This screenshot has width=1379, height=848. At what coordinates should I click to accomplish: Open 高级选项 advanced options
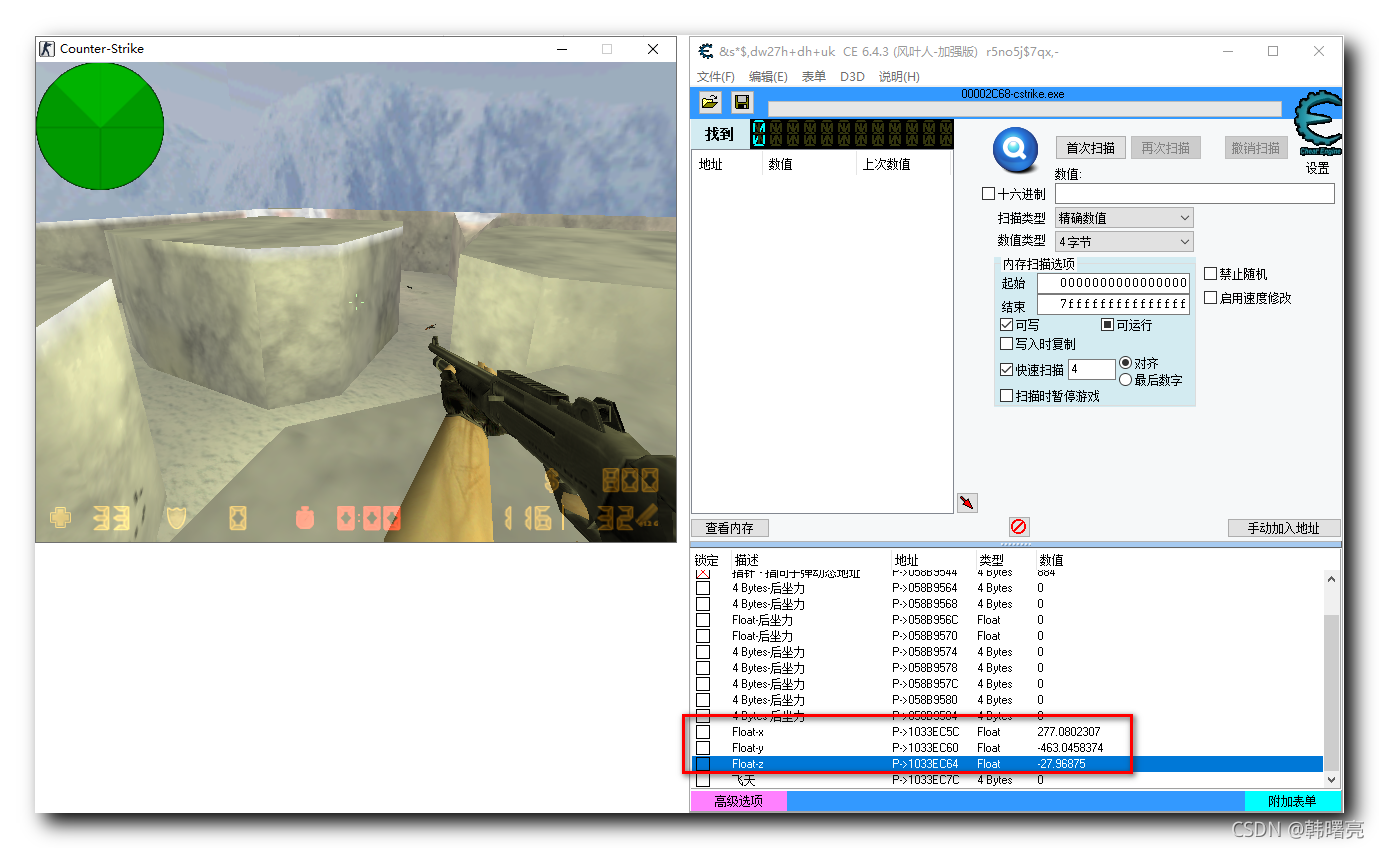738,801
